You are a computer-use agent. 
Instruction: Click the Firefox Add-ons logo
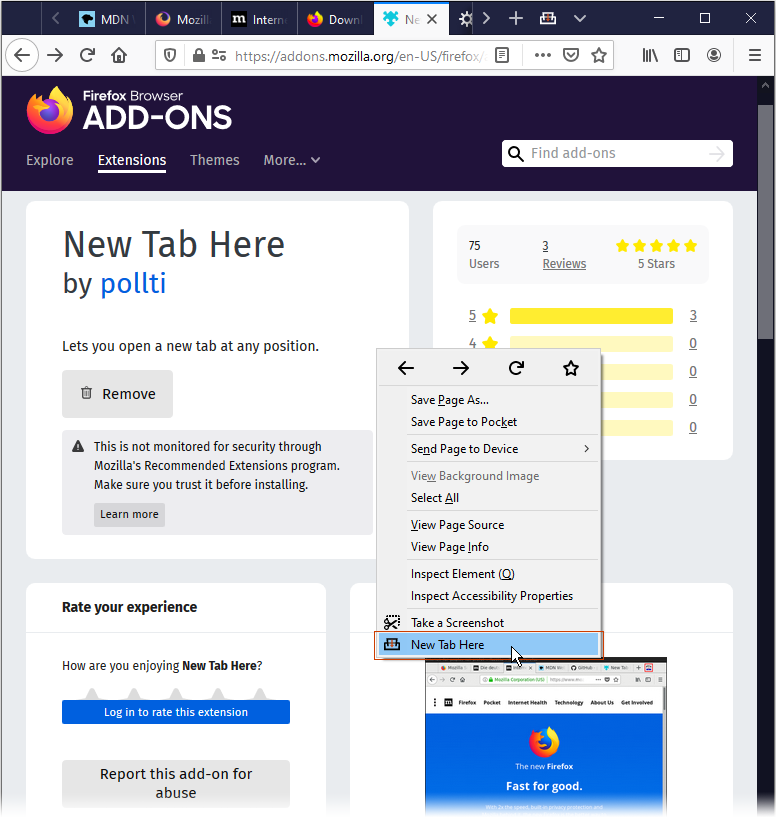(x=129, y=110)
